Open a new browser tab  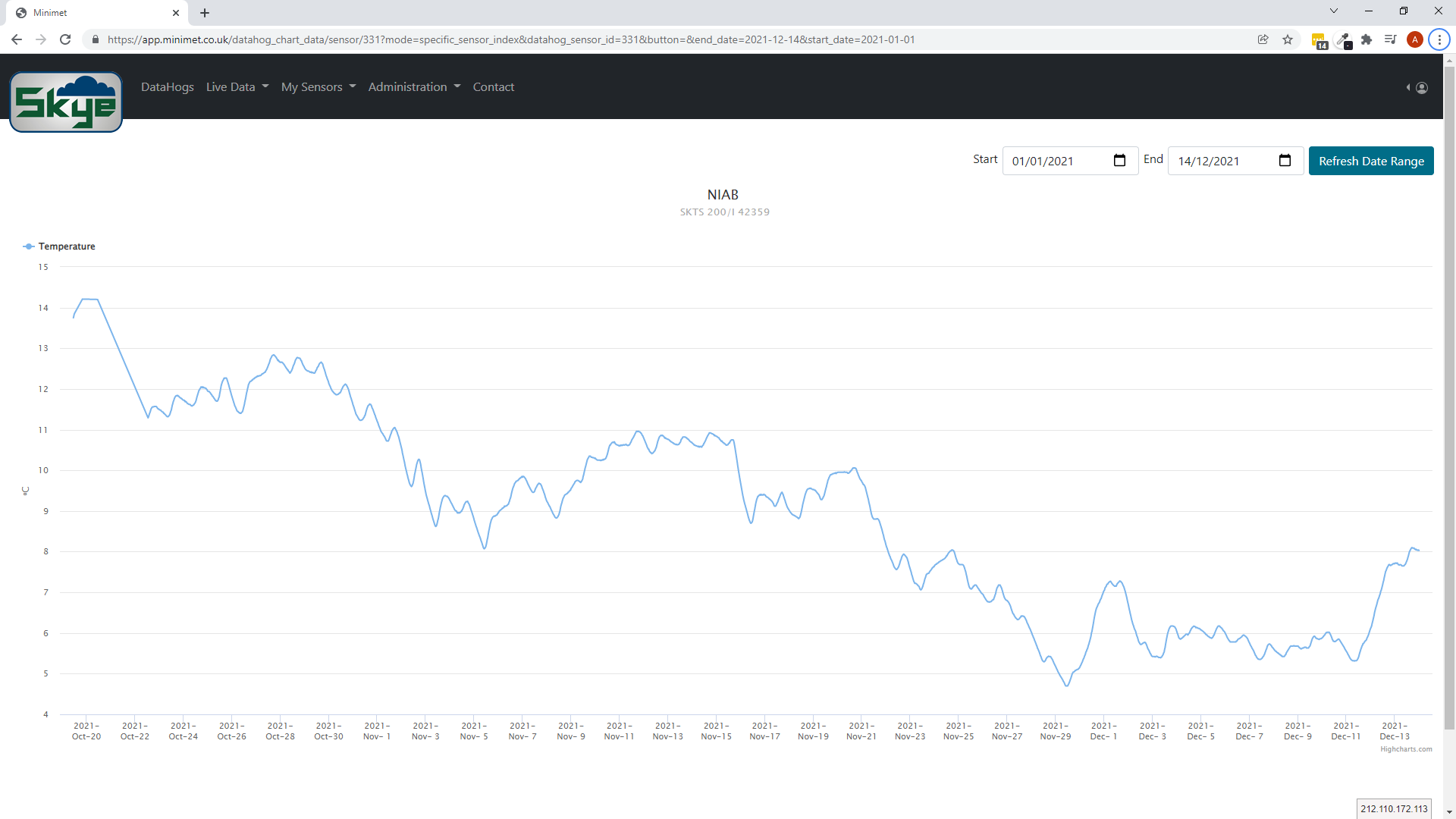coord(205,13)
